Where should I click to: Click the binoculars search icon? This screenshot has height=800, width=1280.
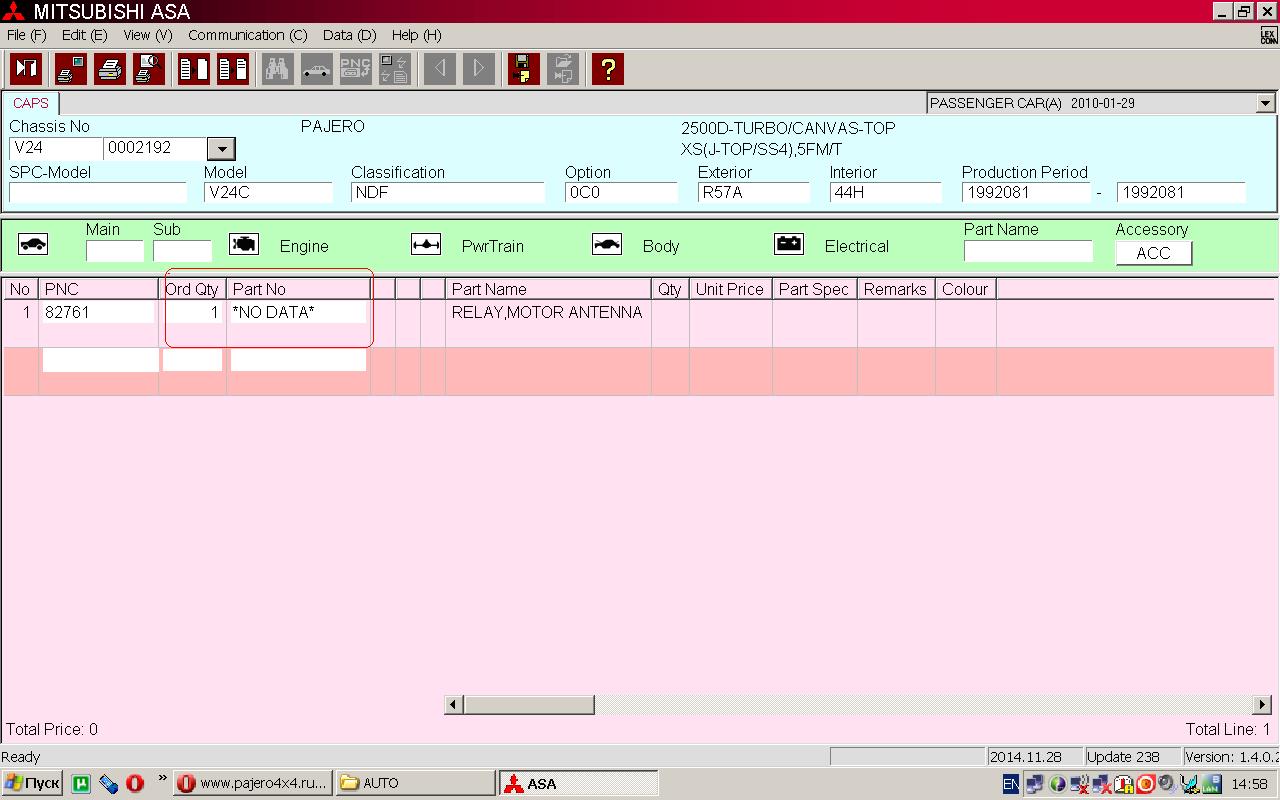(x=278, y=69)
